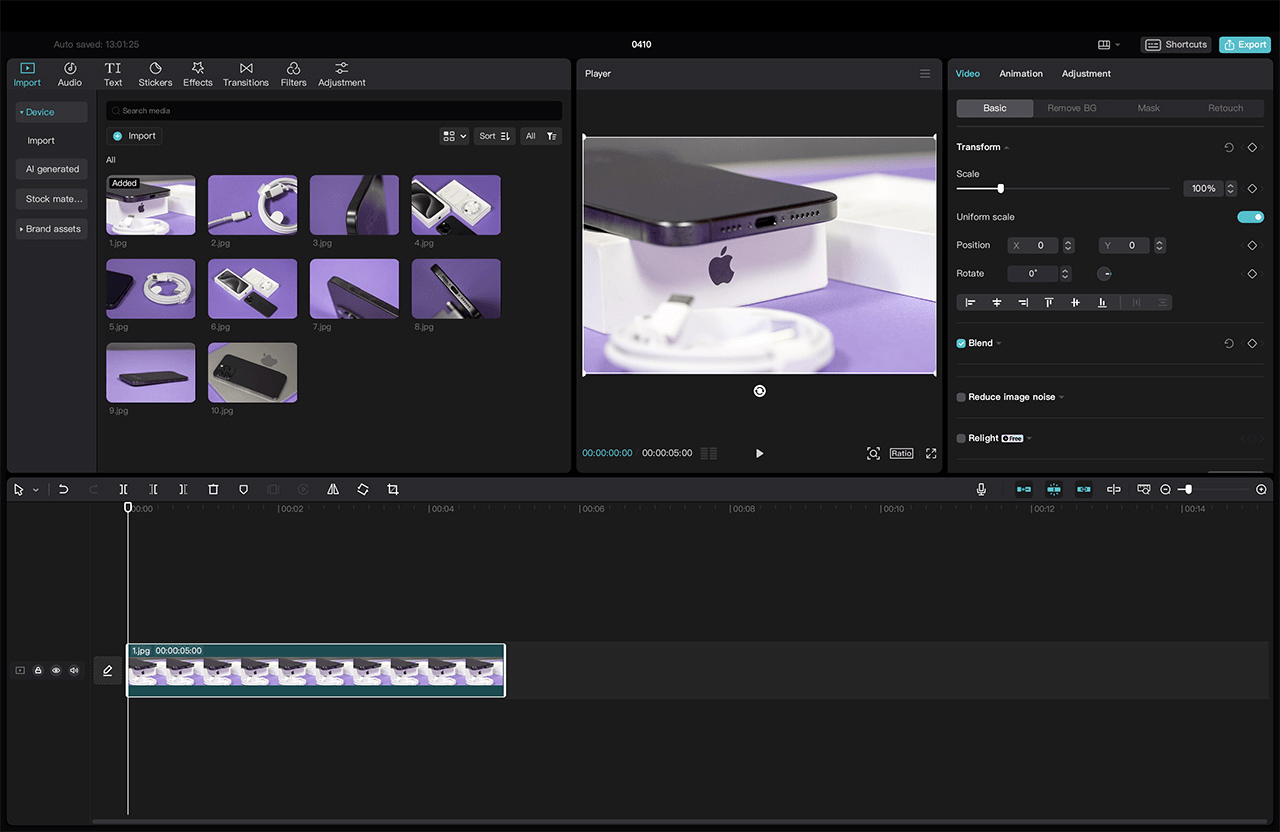Add keyframe for Position
The height and width of the screenshot is (832, 1280).
(1252, 245)
